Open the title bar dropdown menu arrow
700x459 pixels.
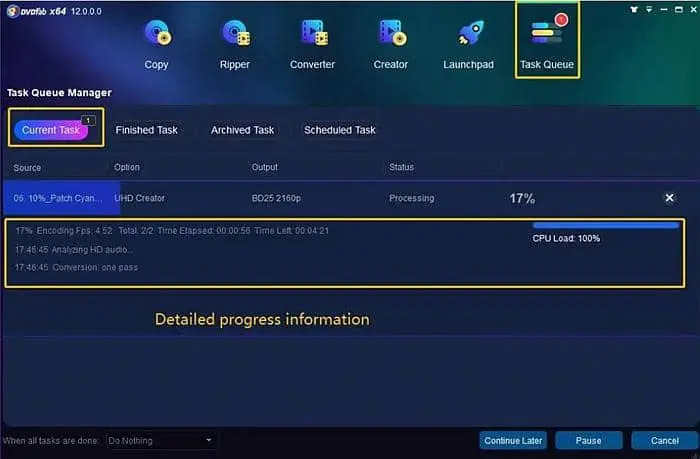(649, 9)
